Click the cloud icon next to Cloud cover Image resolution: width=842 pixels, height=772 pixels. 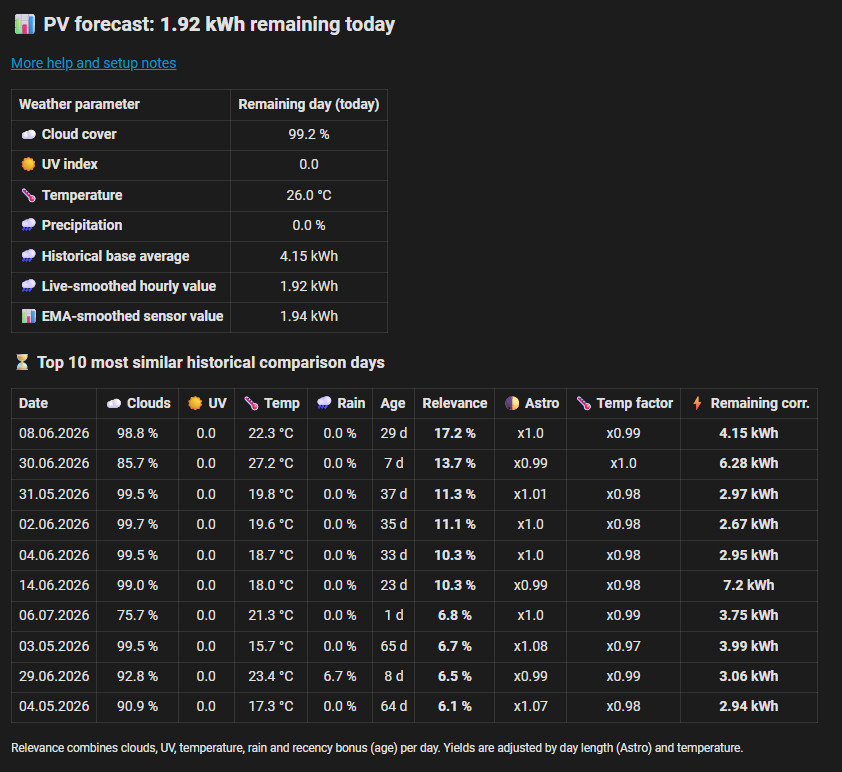coord(28,134)
